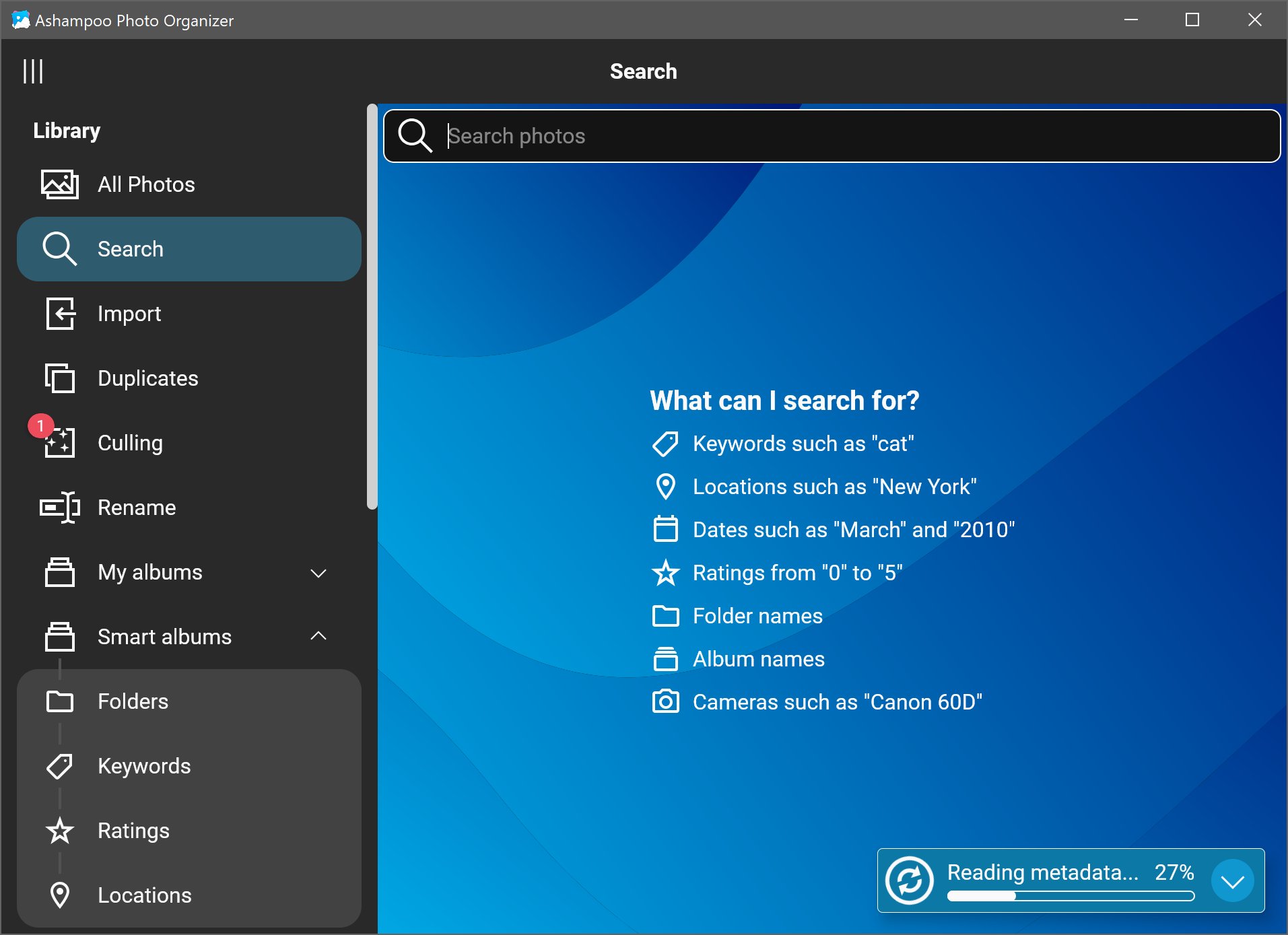
Task: Go to the Duplicates section
Action: [189, 378]
